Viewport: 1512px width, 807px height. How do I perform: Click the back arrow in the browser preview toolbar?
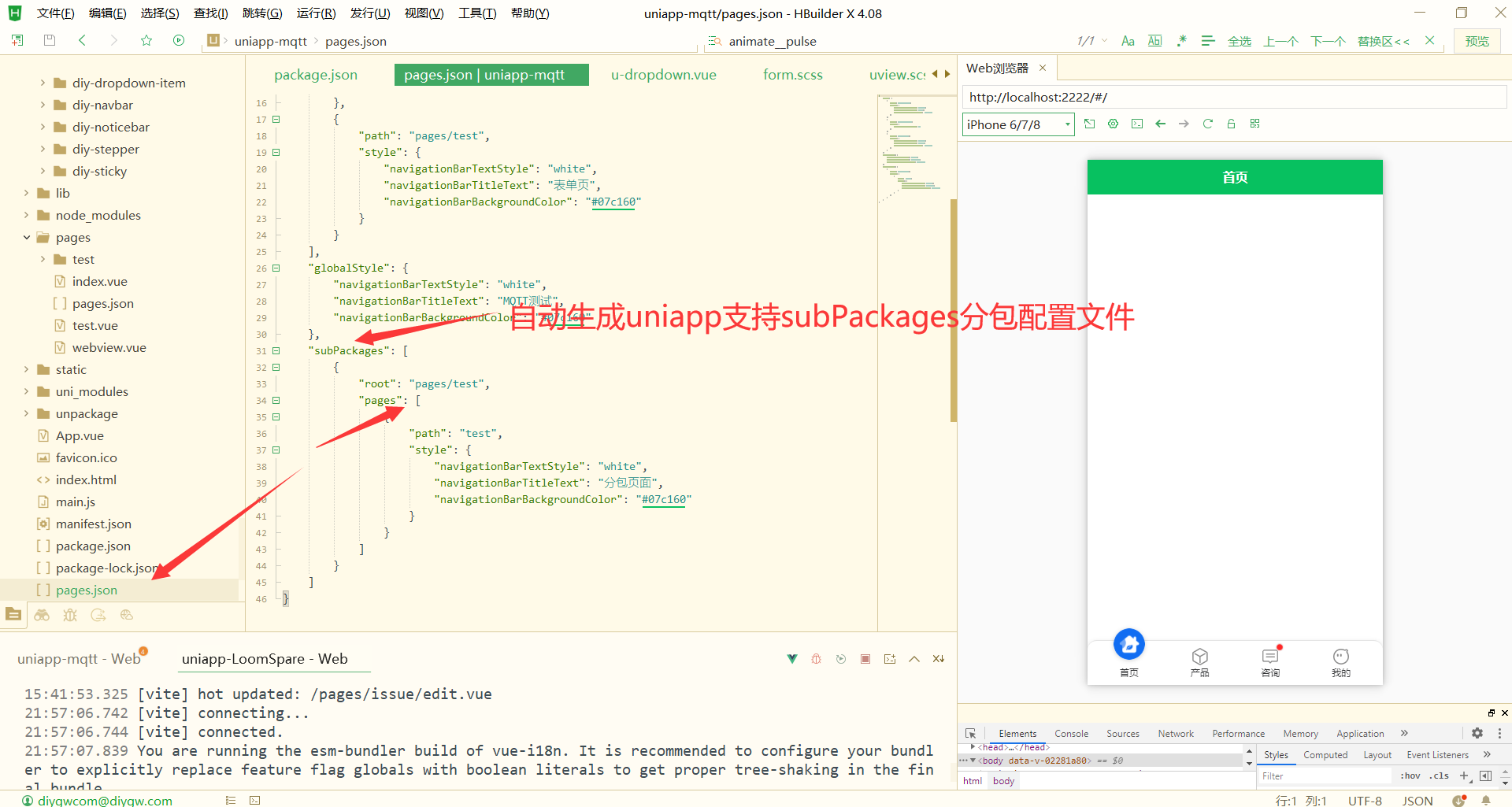point(1160,124)
